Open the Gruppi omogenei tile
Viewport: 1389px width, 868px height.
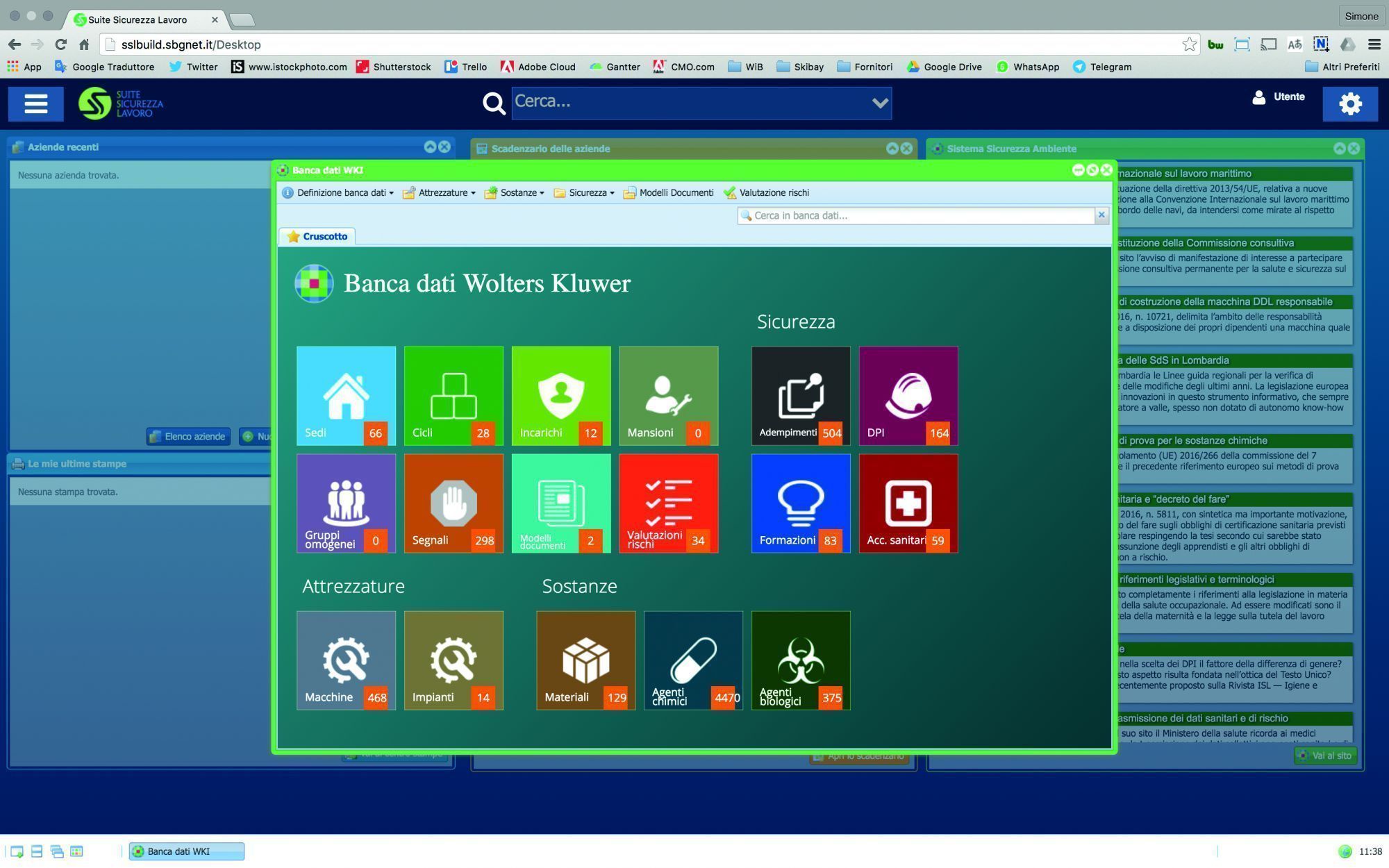pos(346,503)
